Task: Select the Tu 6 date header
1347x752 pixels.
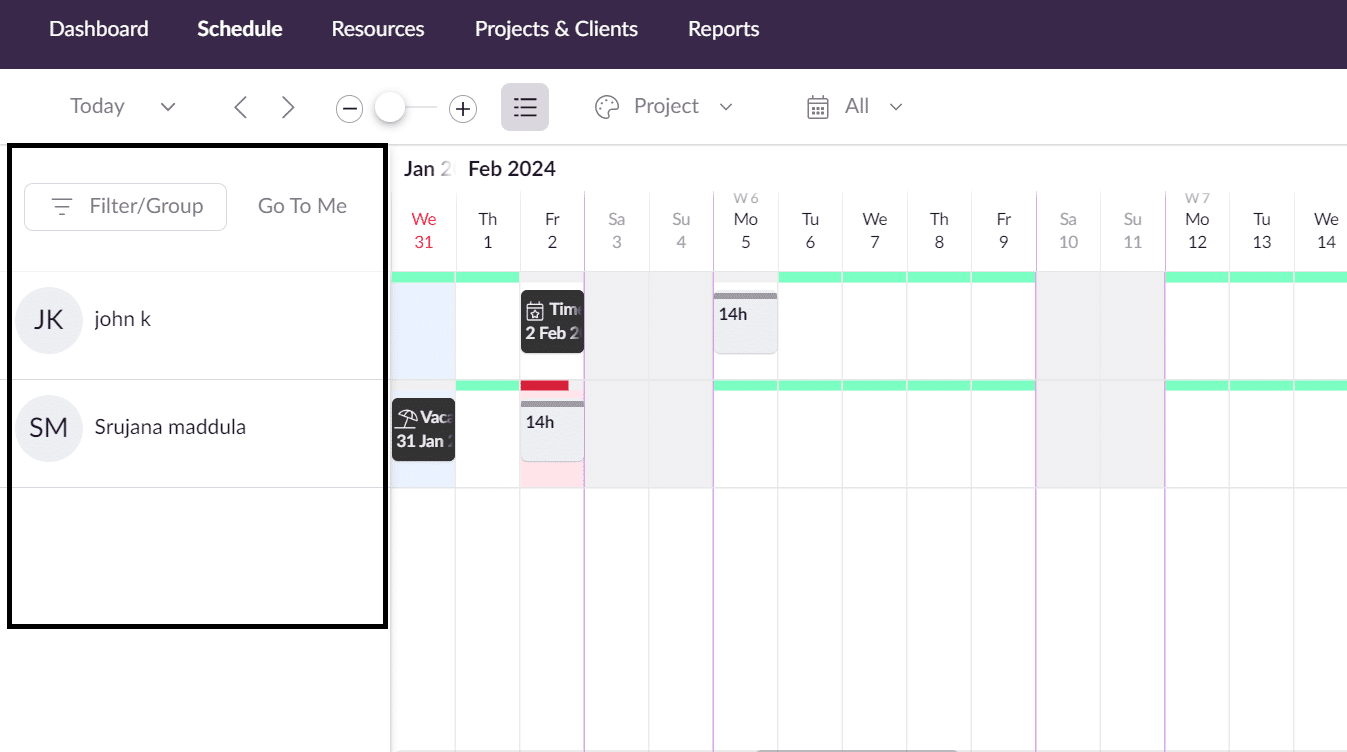Action: coord(810,230)
